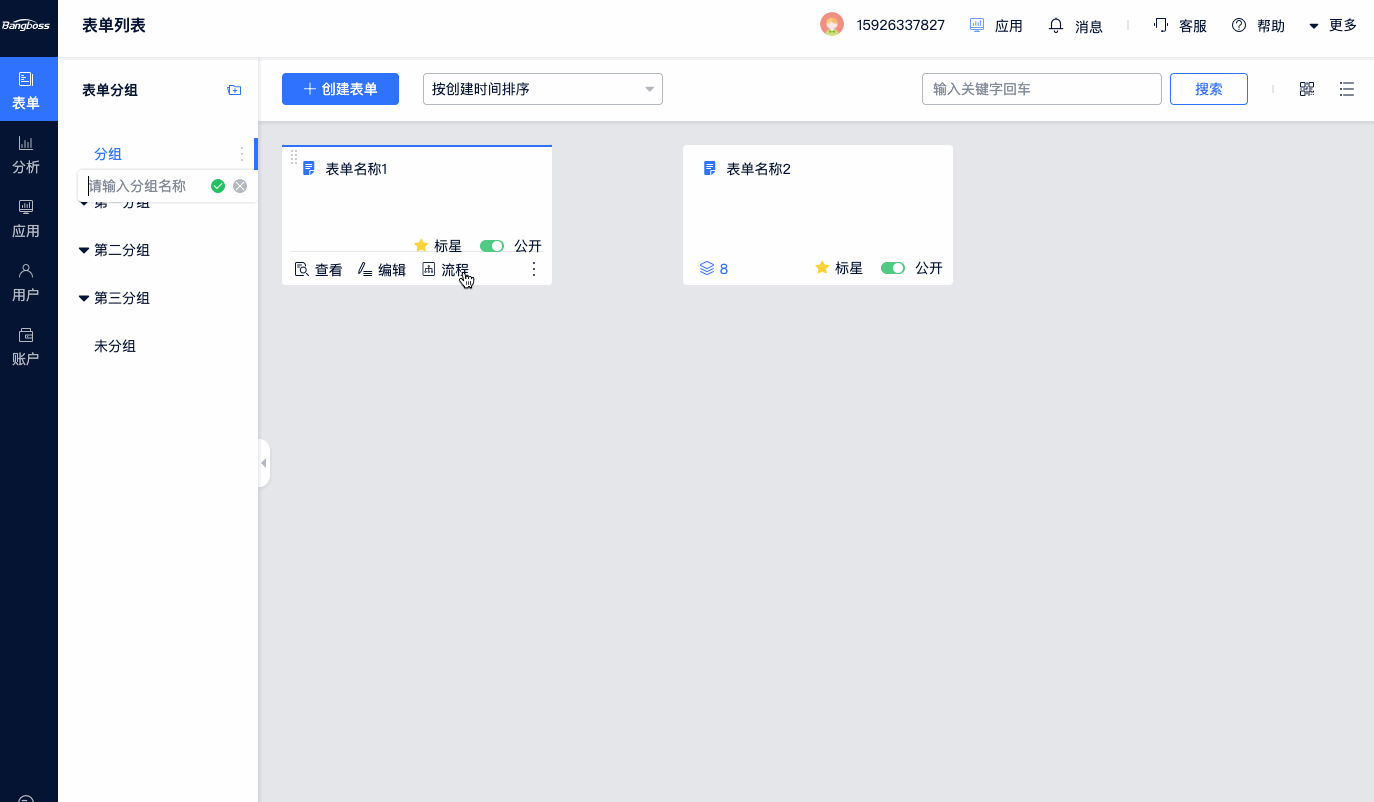The height and width of the screenshot is (802, 1374).
Task: Switch to QR code grid view
Action: [1307, 89]
